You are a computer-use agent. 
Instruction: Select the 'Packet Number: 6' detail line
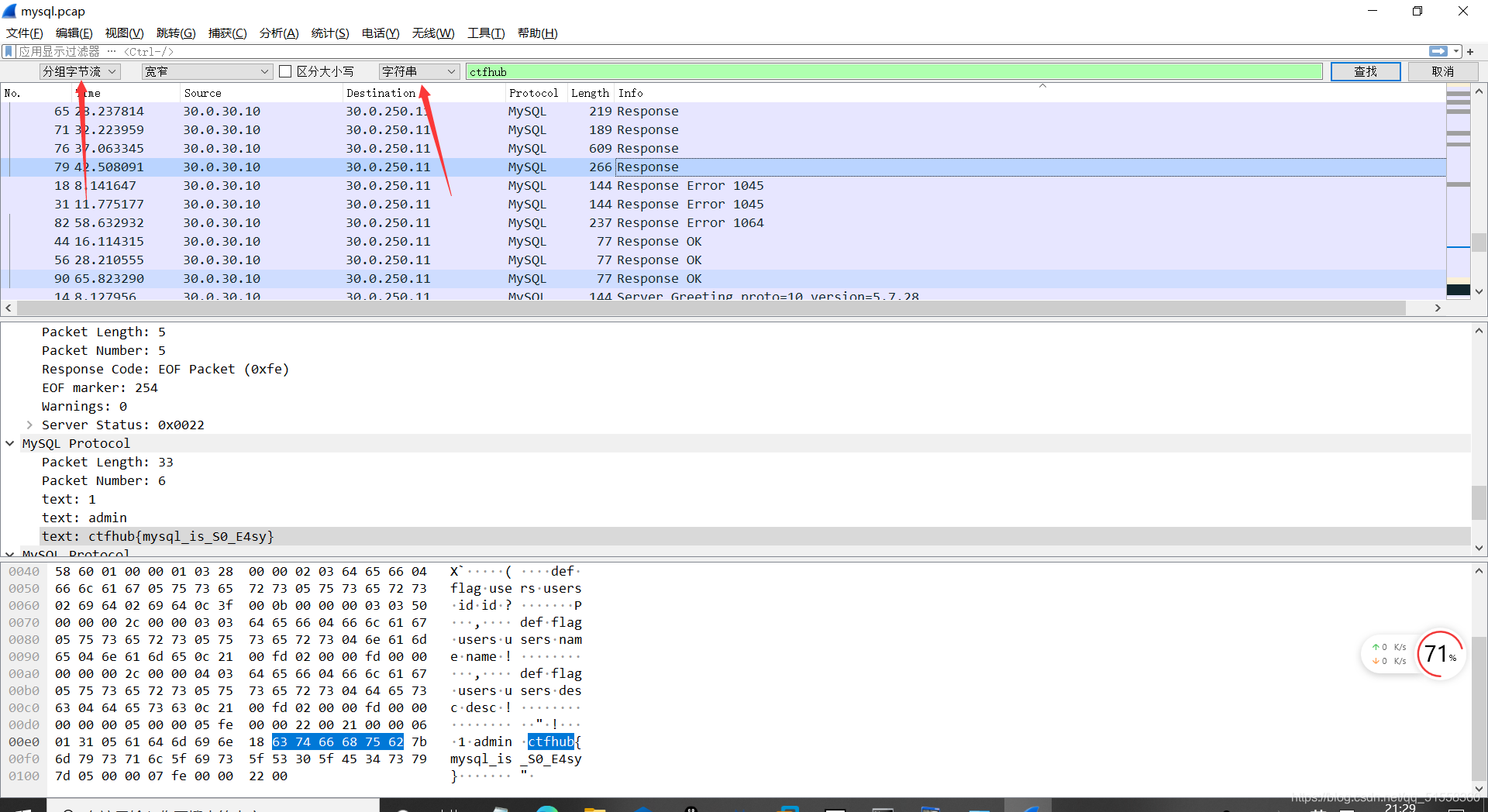point(104,480)
